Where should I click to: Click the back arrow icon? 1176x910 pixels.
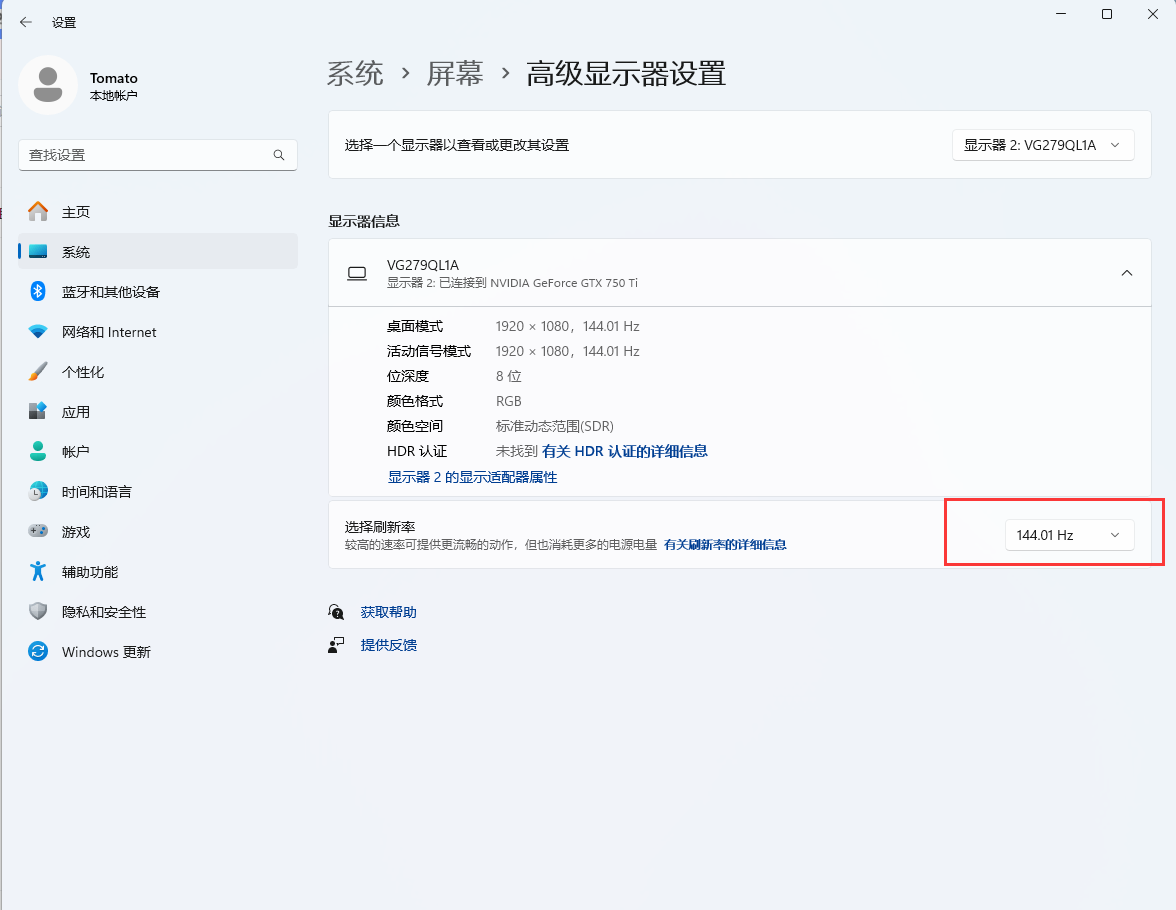coord(26,22)
